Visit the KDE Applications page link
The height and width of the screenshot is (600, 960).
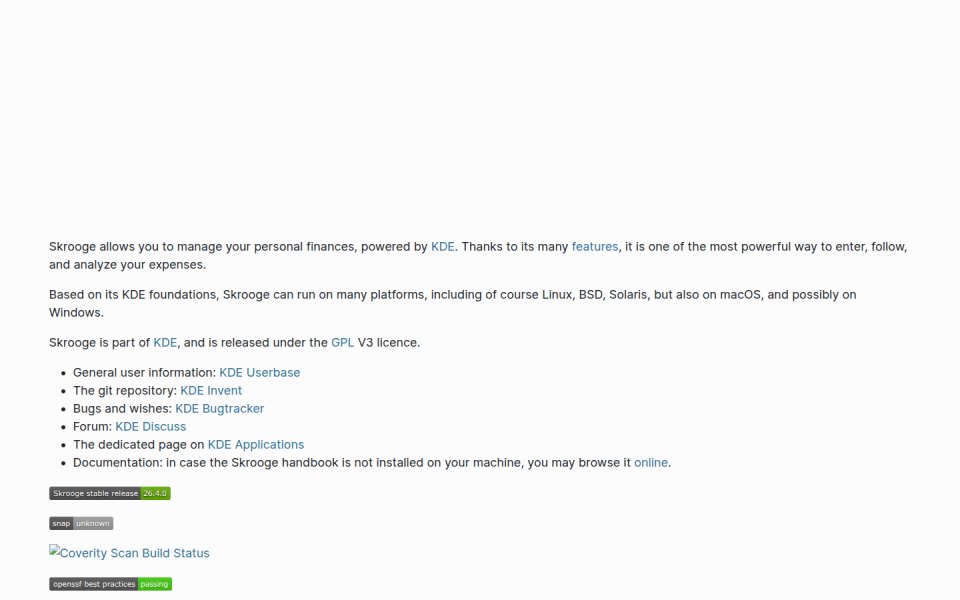tap(256, 444)
